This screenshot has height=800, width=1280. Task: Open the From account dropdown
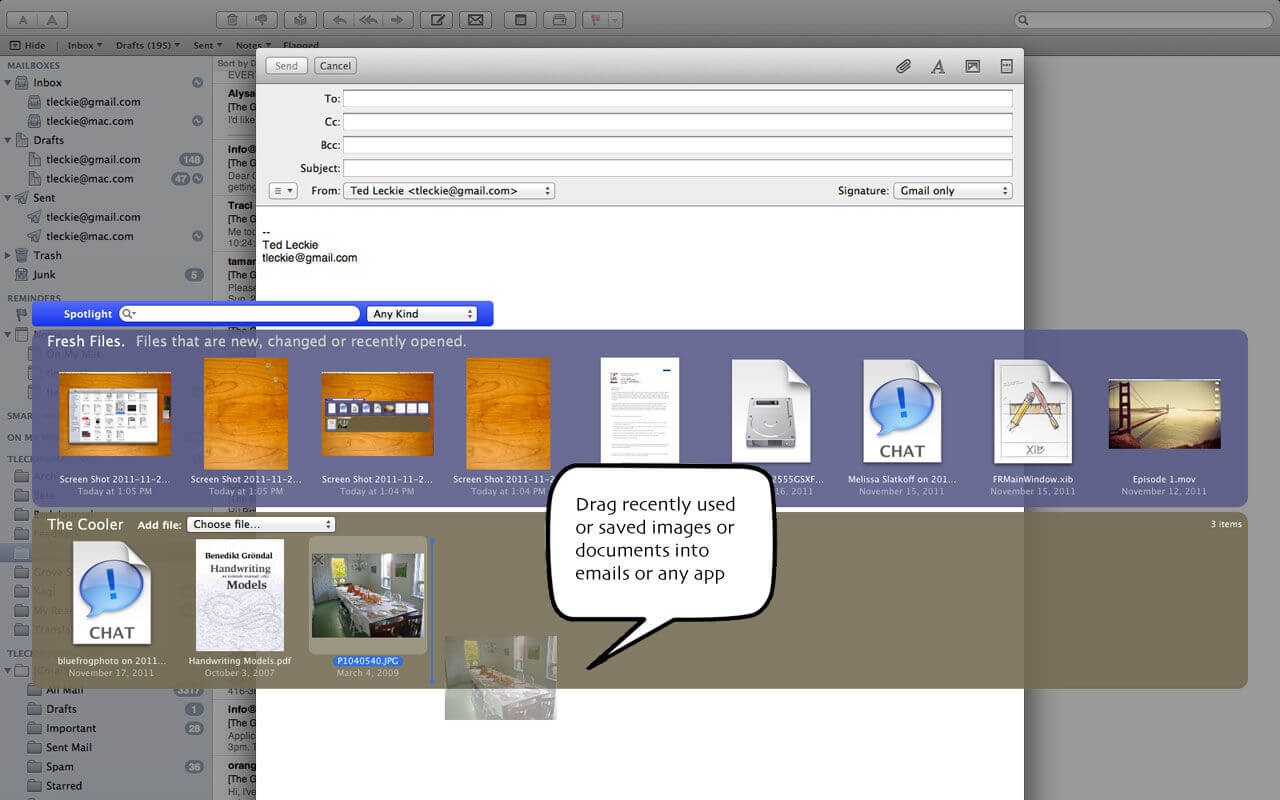[448, 191]
